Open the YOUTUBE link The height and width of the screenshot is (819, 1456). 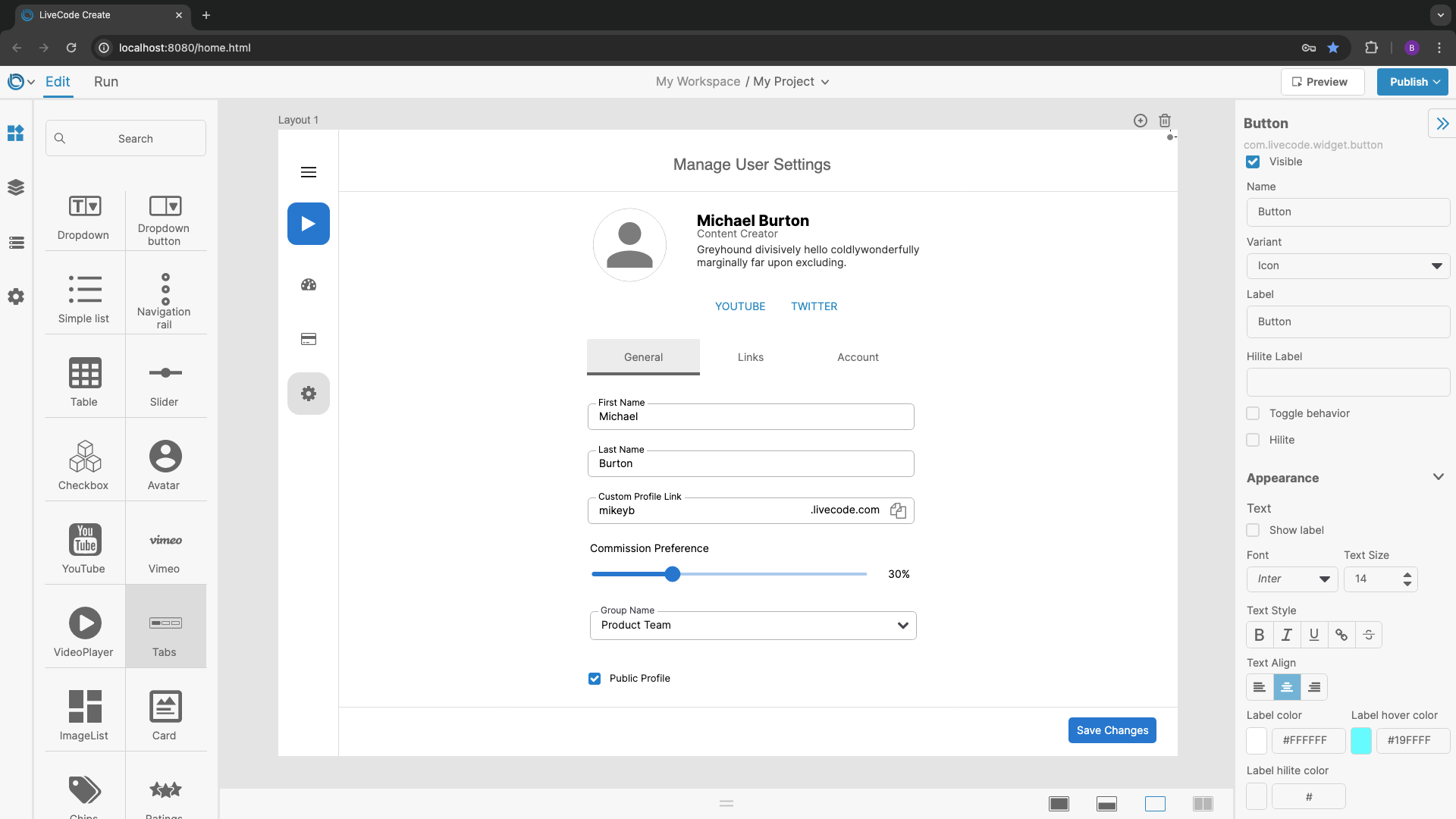(739, 306)
